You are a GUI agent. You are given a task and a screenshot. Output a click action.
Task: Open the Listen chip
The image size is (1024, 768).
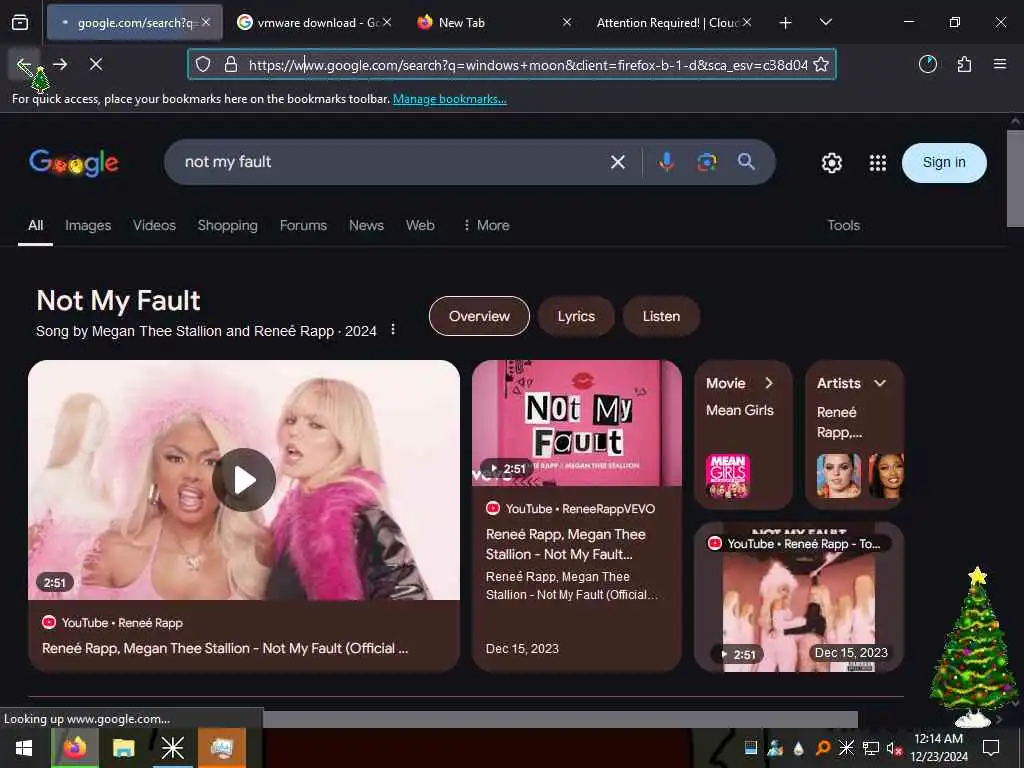coord(661,316)
